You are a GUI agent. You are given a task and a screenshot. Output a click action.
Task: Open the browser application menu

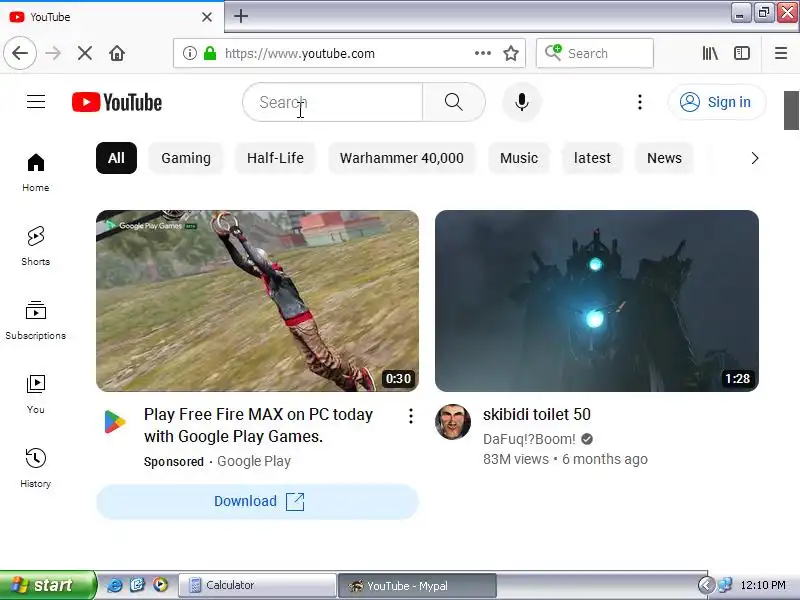(x=781, y=53)
